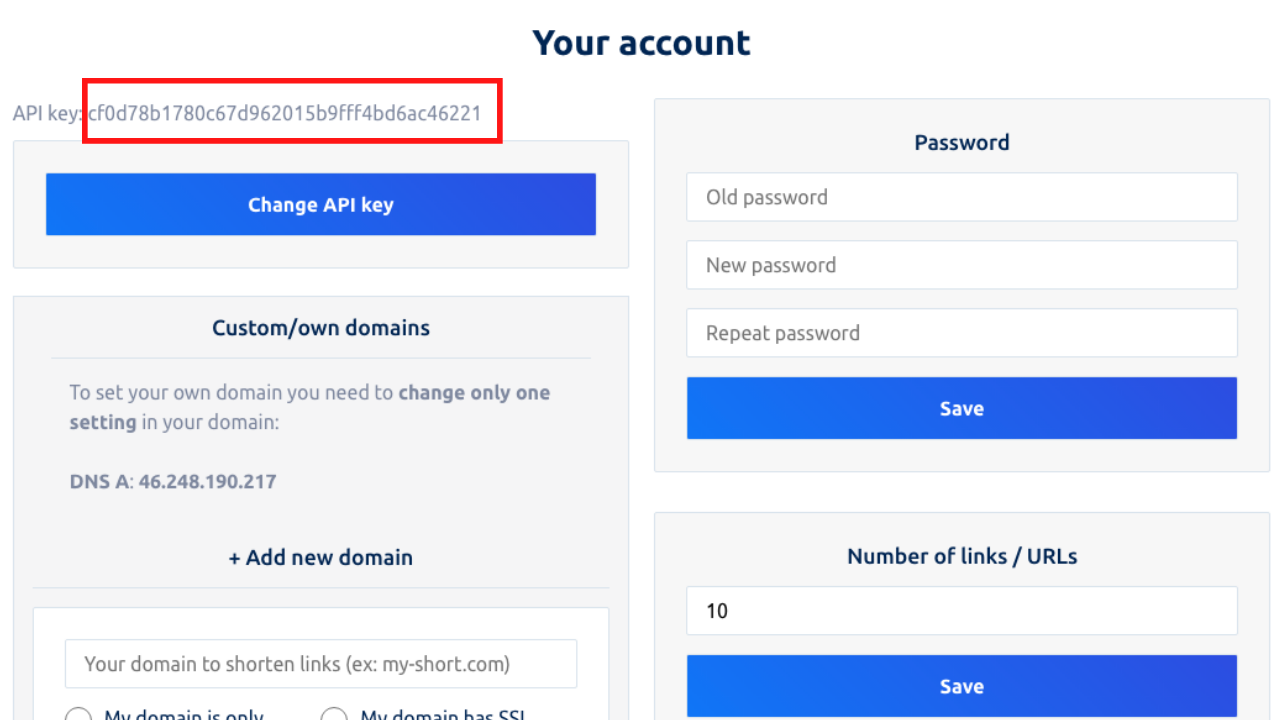Click the Change API key button

pos(320,205)
